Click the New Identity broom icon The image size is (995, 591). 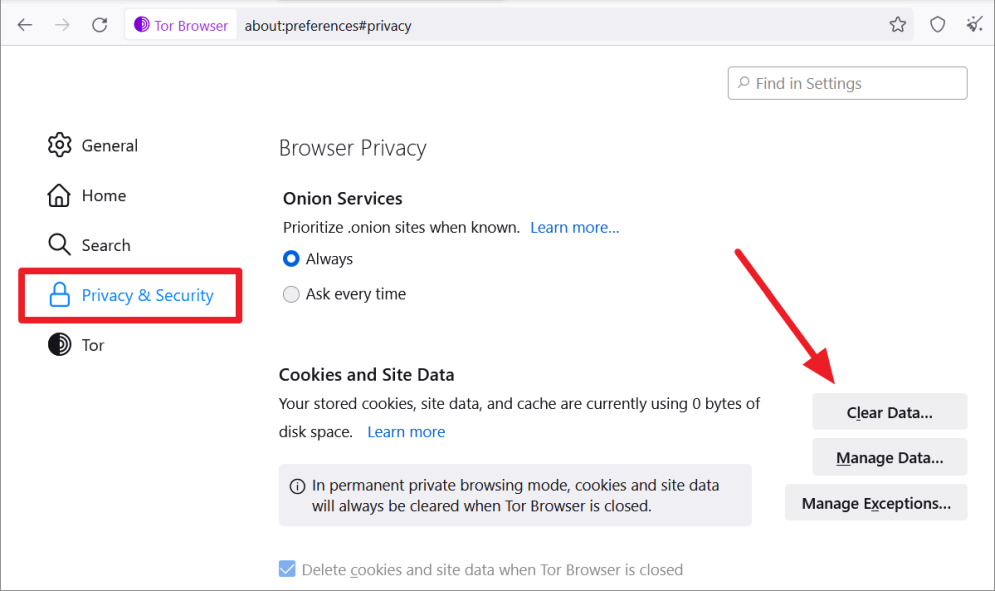click(x=974, y=25)
